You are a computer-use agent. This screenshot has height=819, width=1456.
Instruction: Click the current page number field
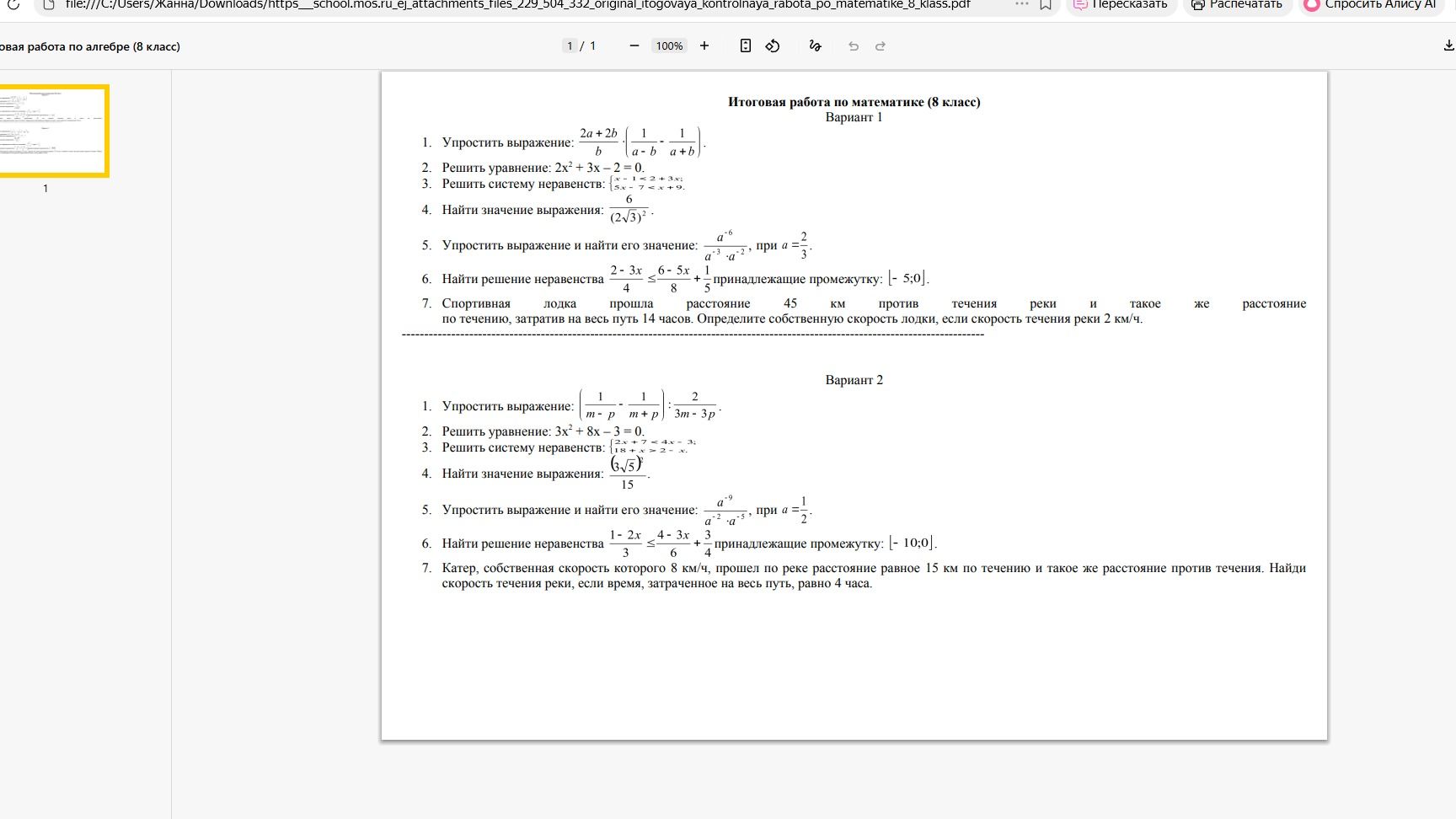[570, 46]
